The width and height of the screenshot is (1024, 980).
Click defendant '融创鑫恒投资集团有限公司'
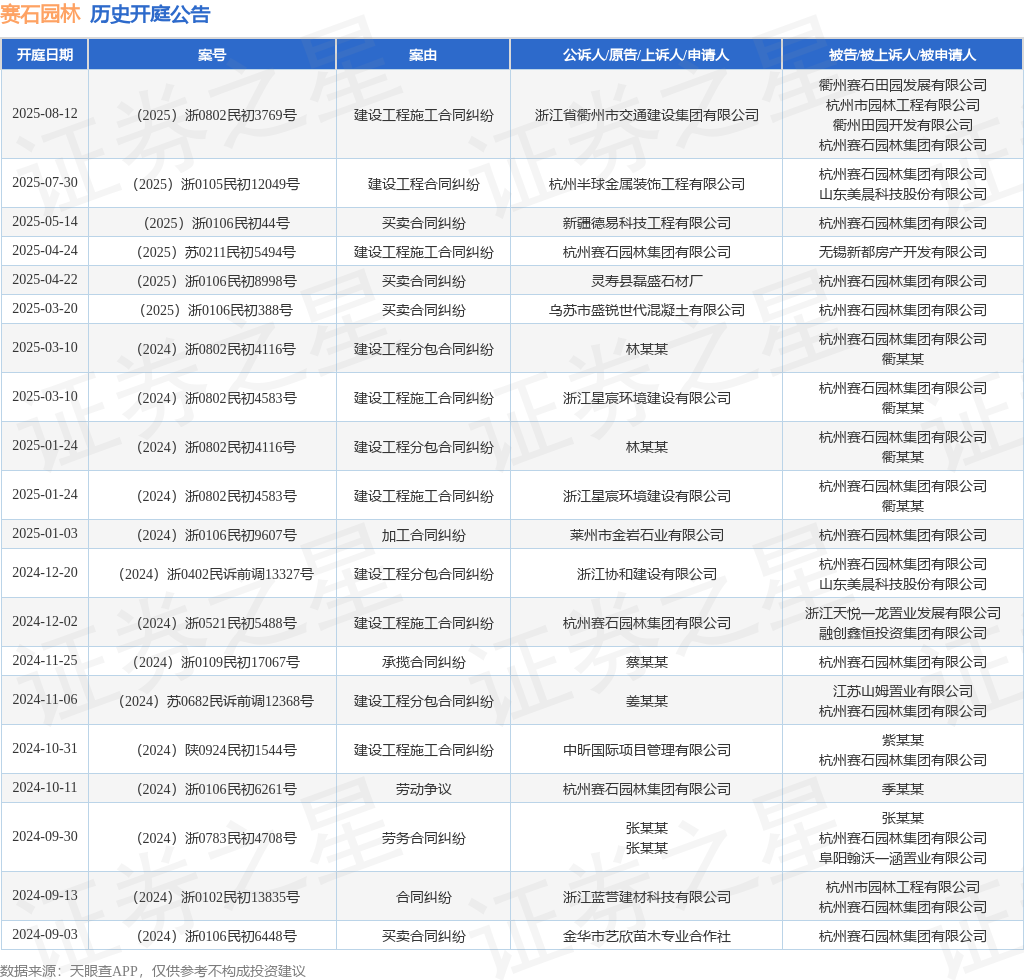point(903,633)
